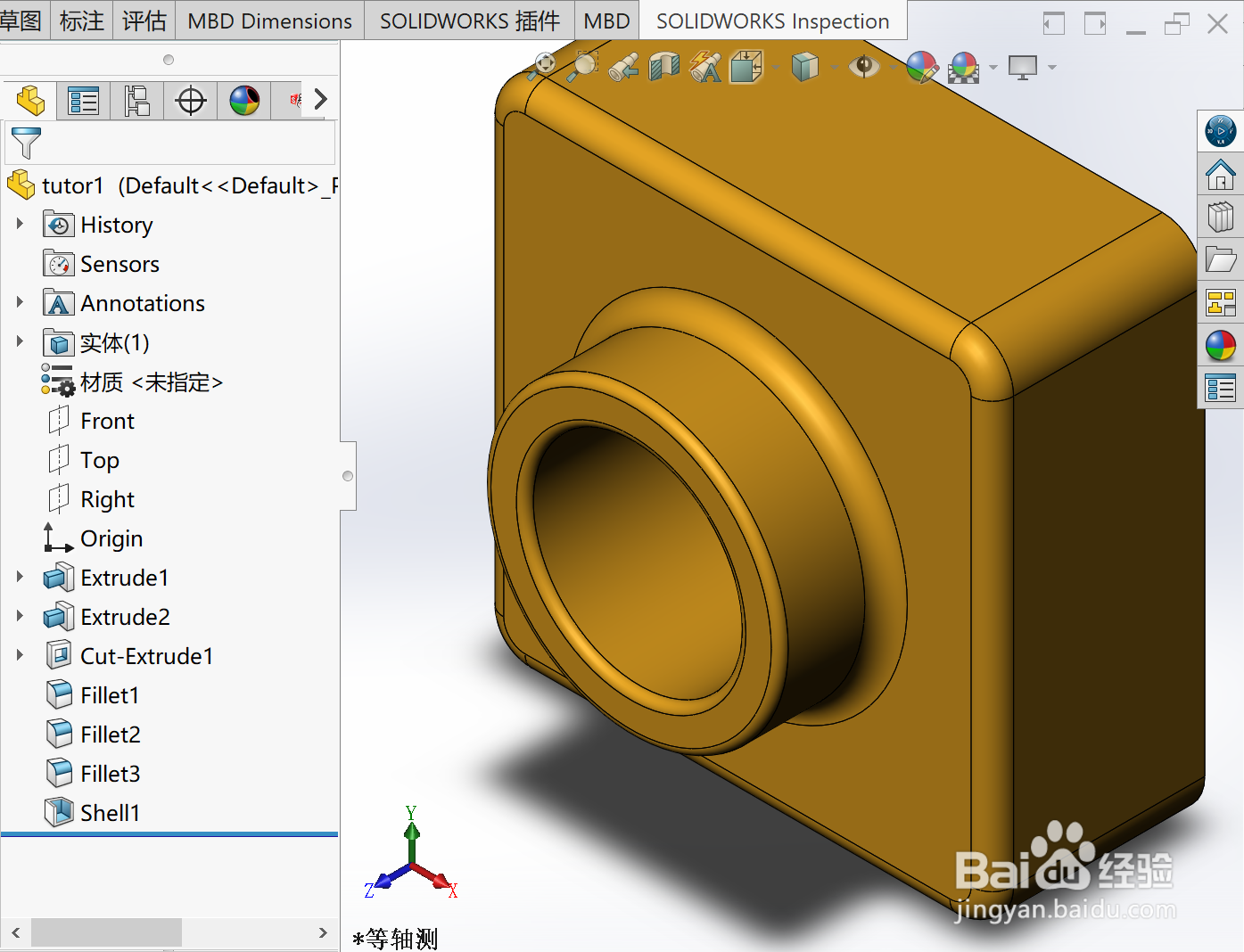
Task: Open File Explorer task pane folder
Action: tap(1220, 259)
